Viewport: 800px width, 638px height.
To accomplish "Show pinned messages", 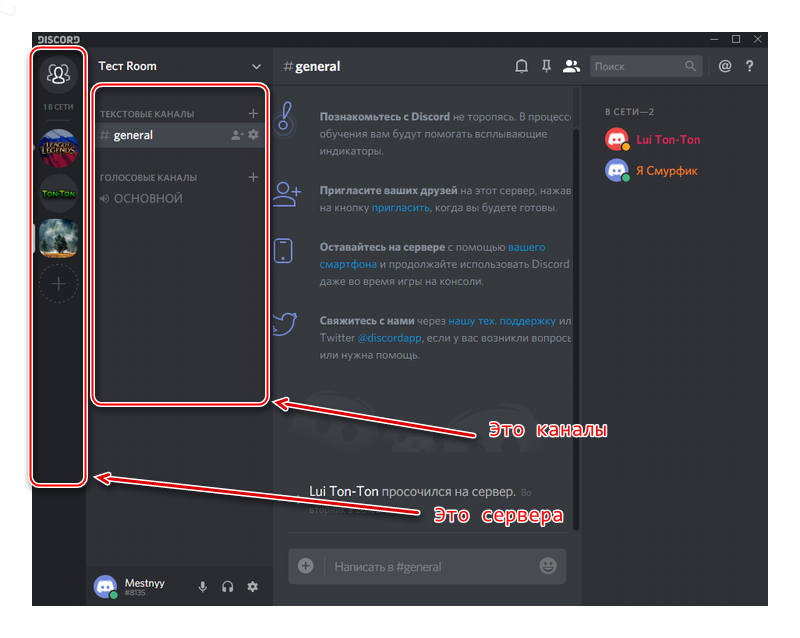I will pos(546,66).
